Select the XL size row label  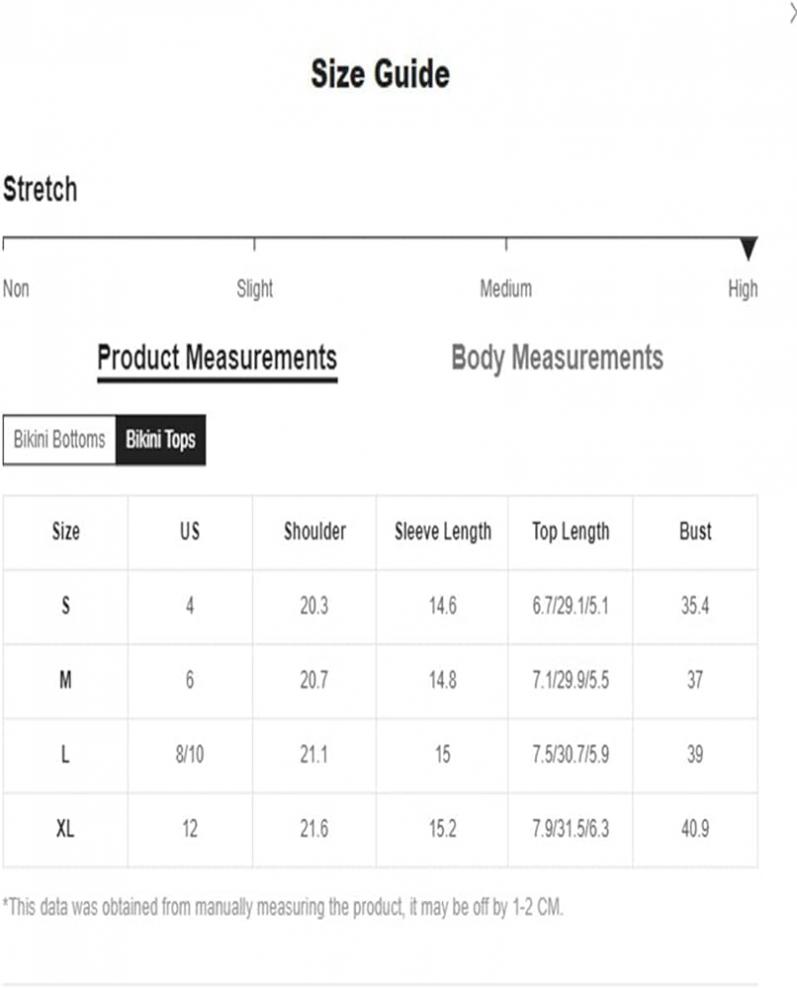pos(66,828)
